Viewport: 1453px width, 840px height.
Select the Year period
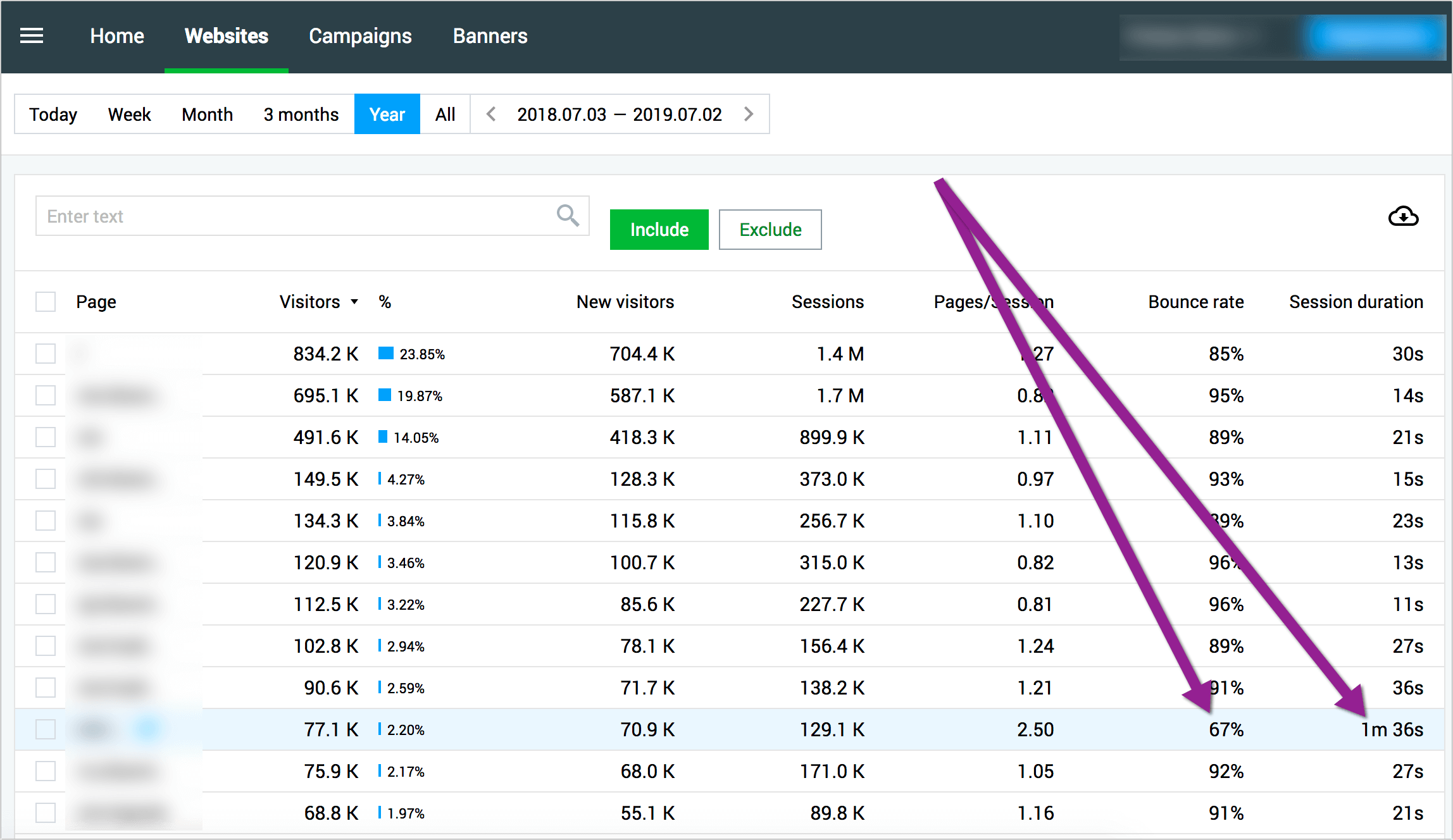pyautogui.click(x=387, y=114)
